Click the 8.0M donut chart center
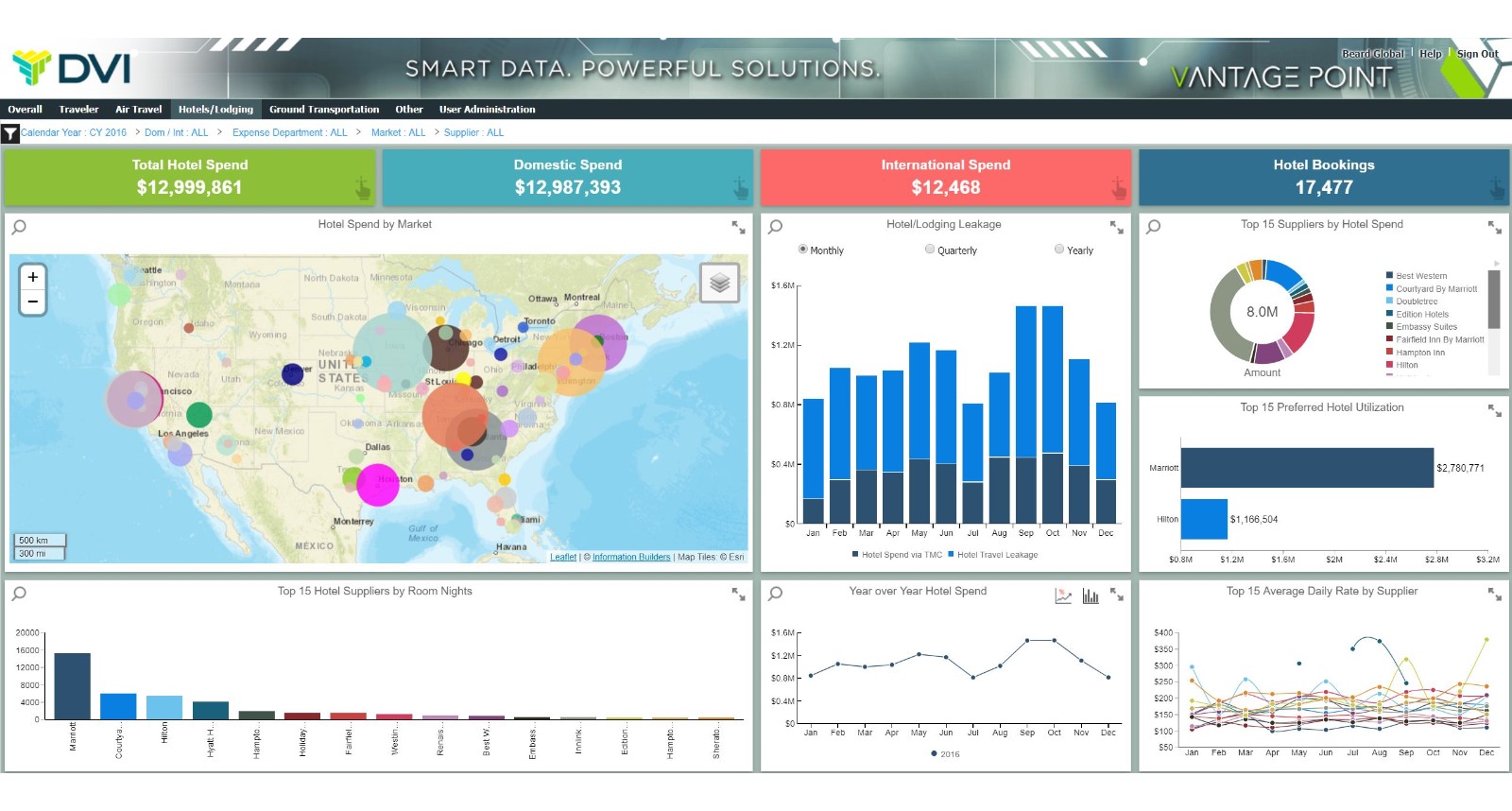The image size is (1512, 811). pyautogui.click(x=1262, y=312)
